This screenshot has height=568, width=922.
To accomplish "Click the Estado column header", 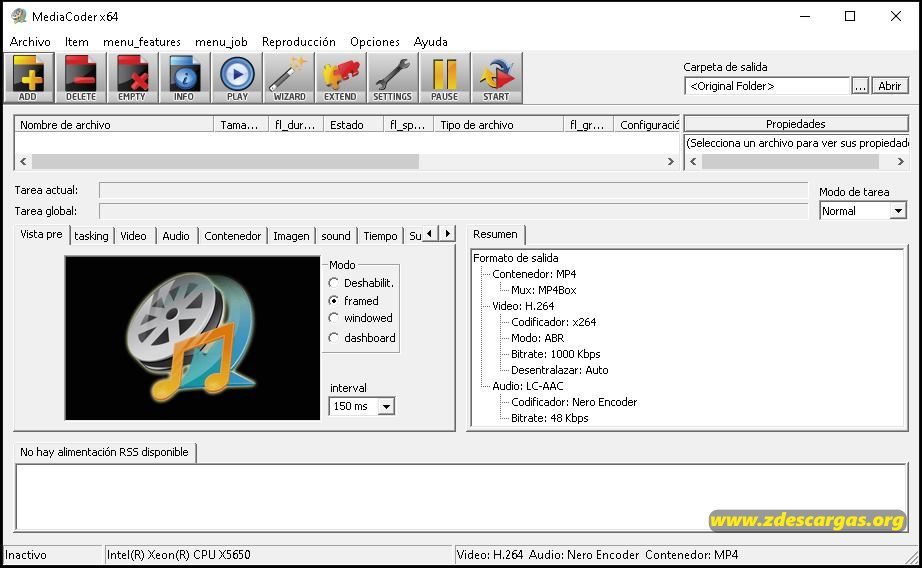I will coord(353,125).
